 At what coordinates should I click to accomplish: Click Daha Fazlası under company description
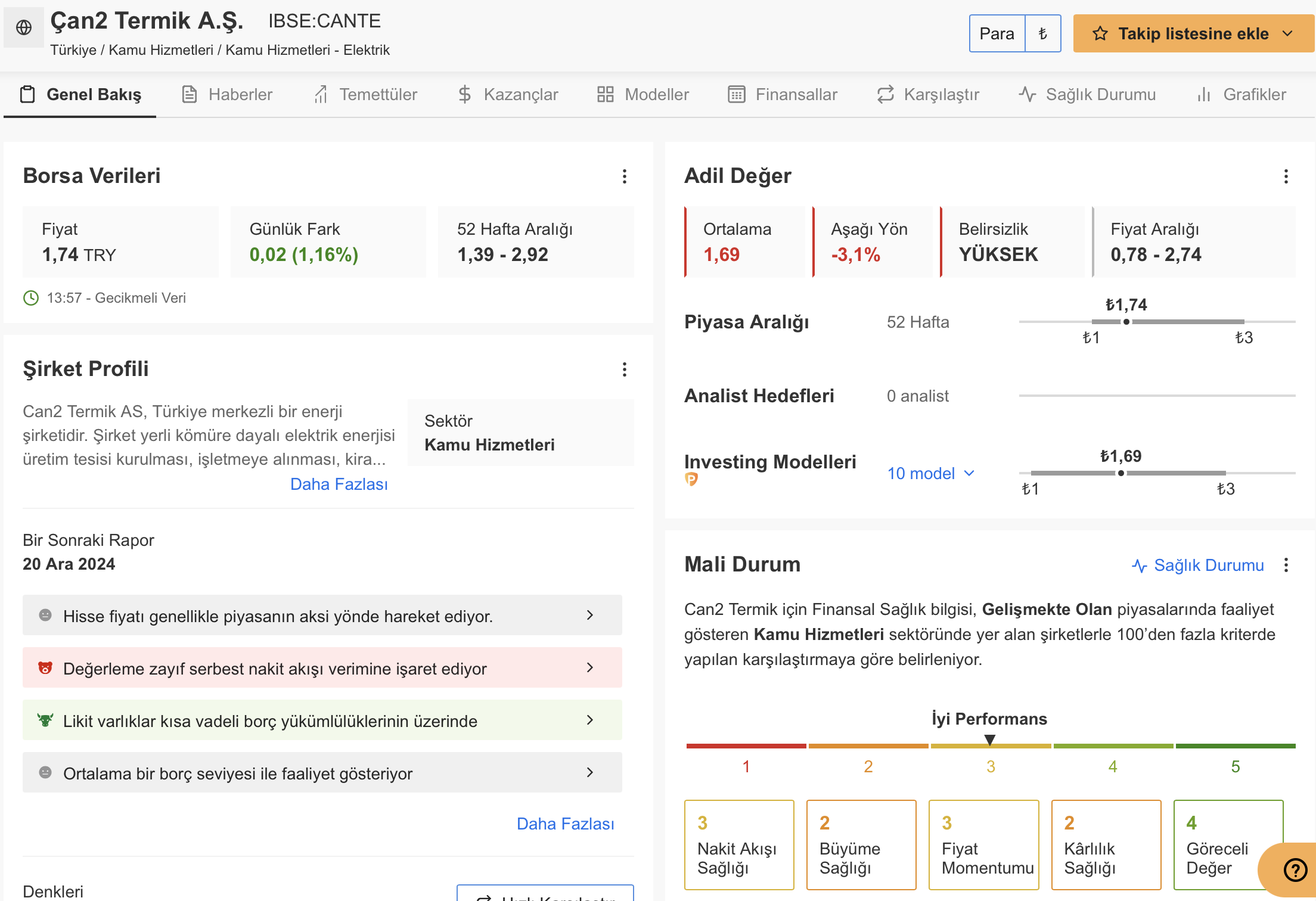339,484
